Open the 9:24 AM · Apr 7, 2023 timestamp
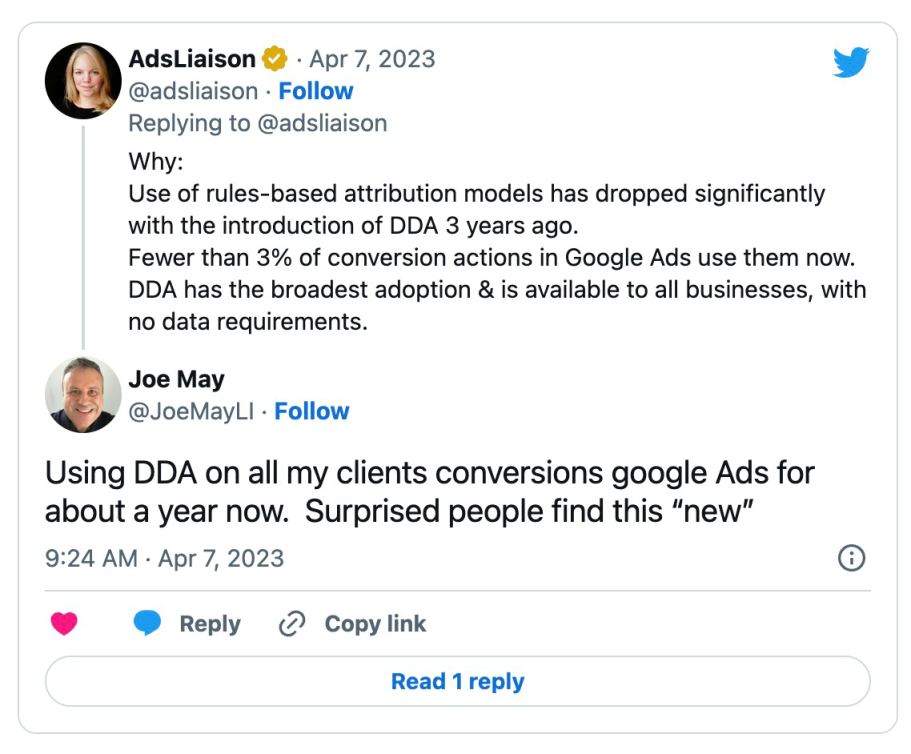Viewport: 911px width, 754px height. (x=165, y=558)
